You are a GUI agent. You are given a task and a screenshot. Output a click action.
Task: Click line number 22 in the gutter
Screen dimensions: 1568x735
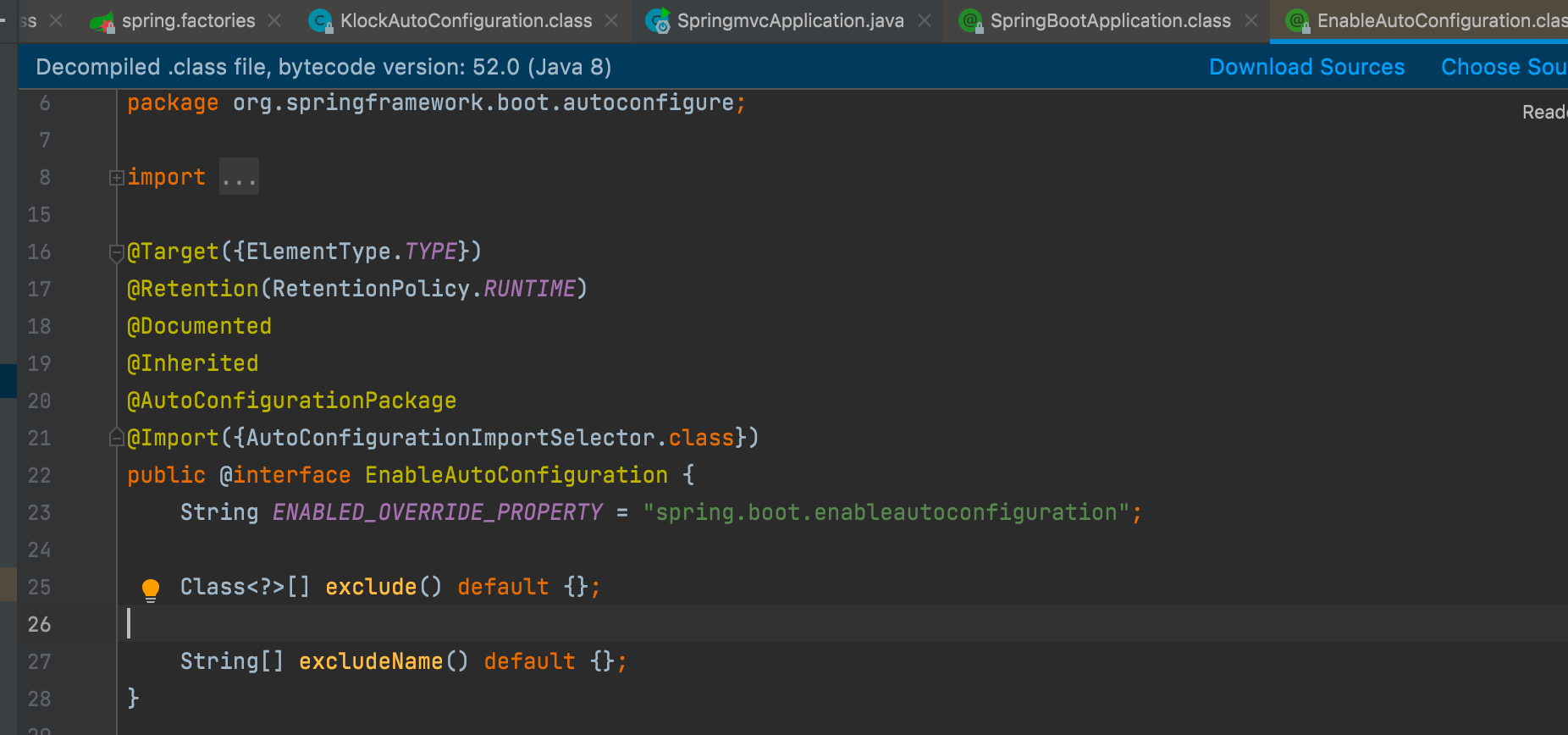39,475
